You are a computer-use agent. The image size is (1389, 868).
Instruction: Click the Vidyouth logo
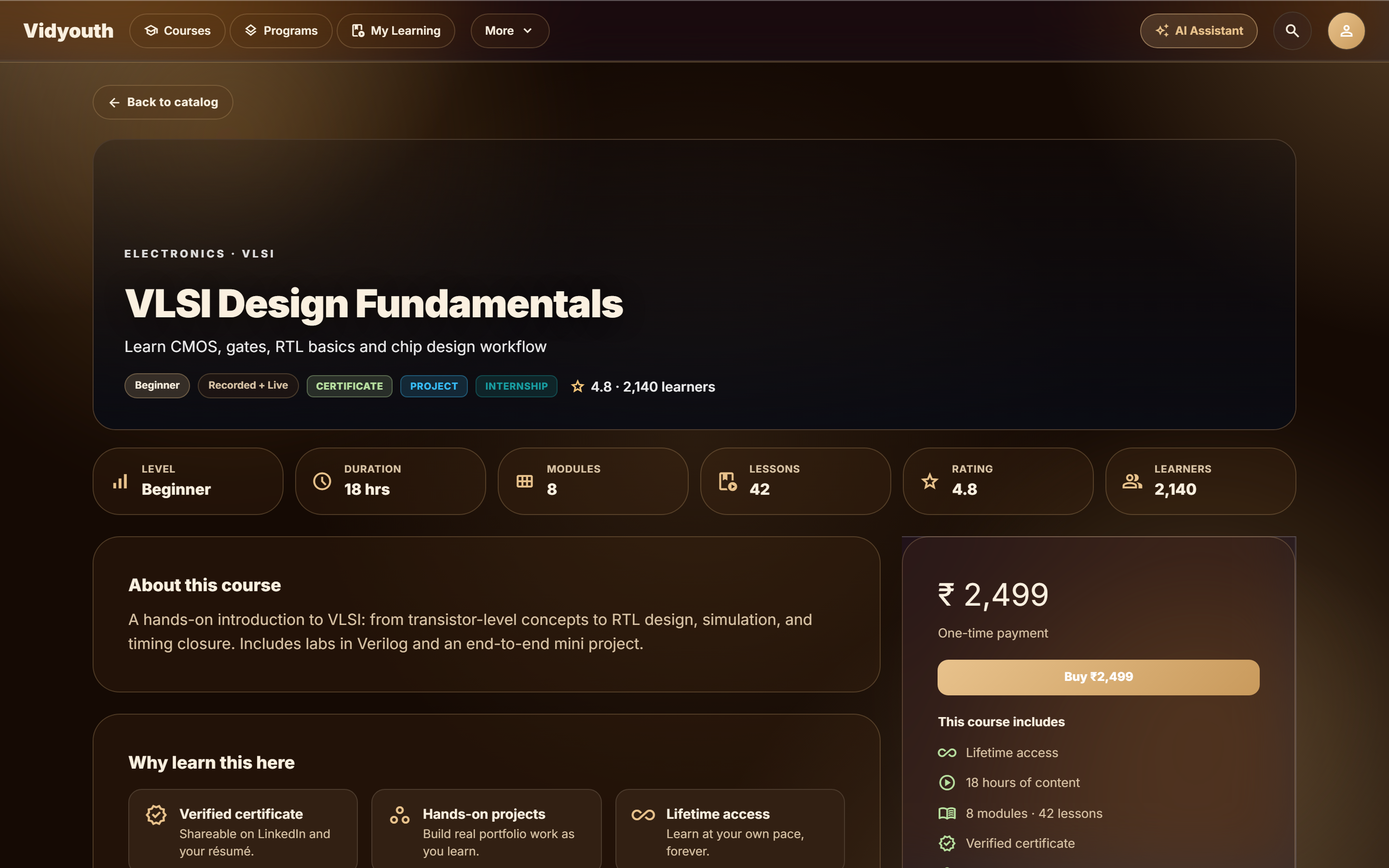(68, 31)
